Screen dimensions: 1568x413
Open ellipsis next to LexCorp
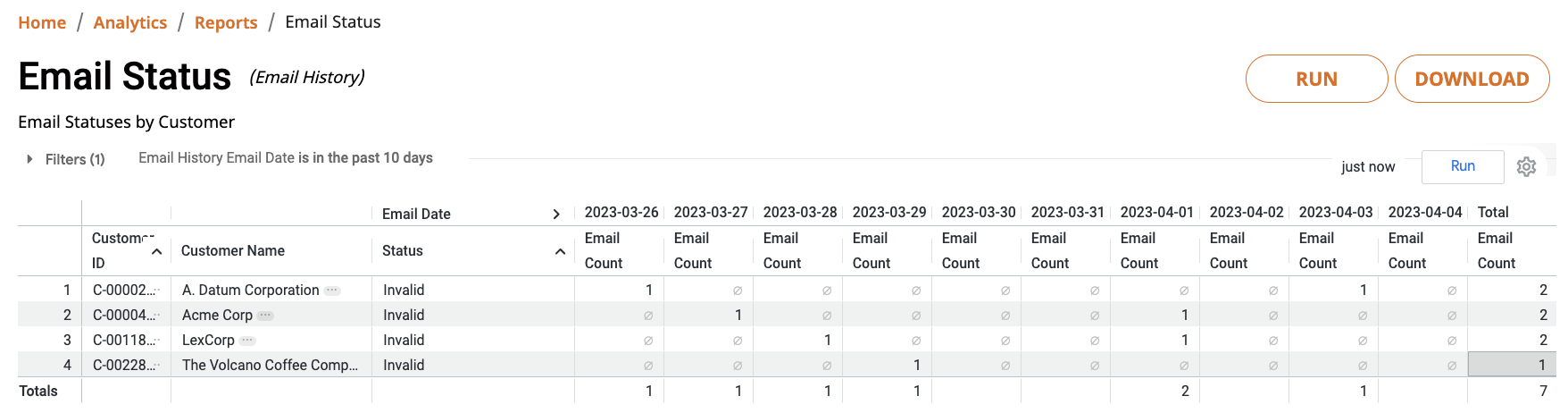(x=247, y=341)
